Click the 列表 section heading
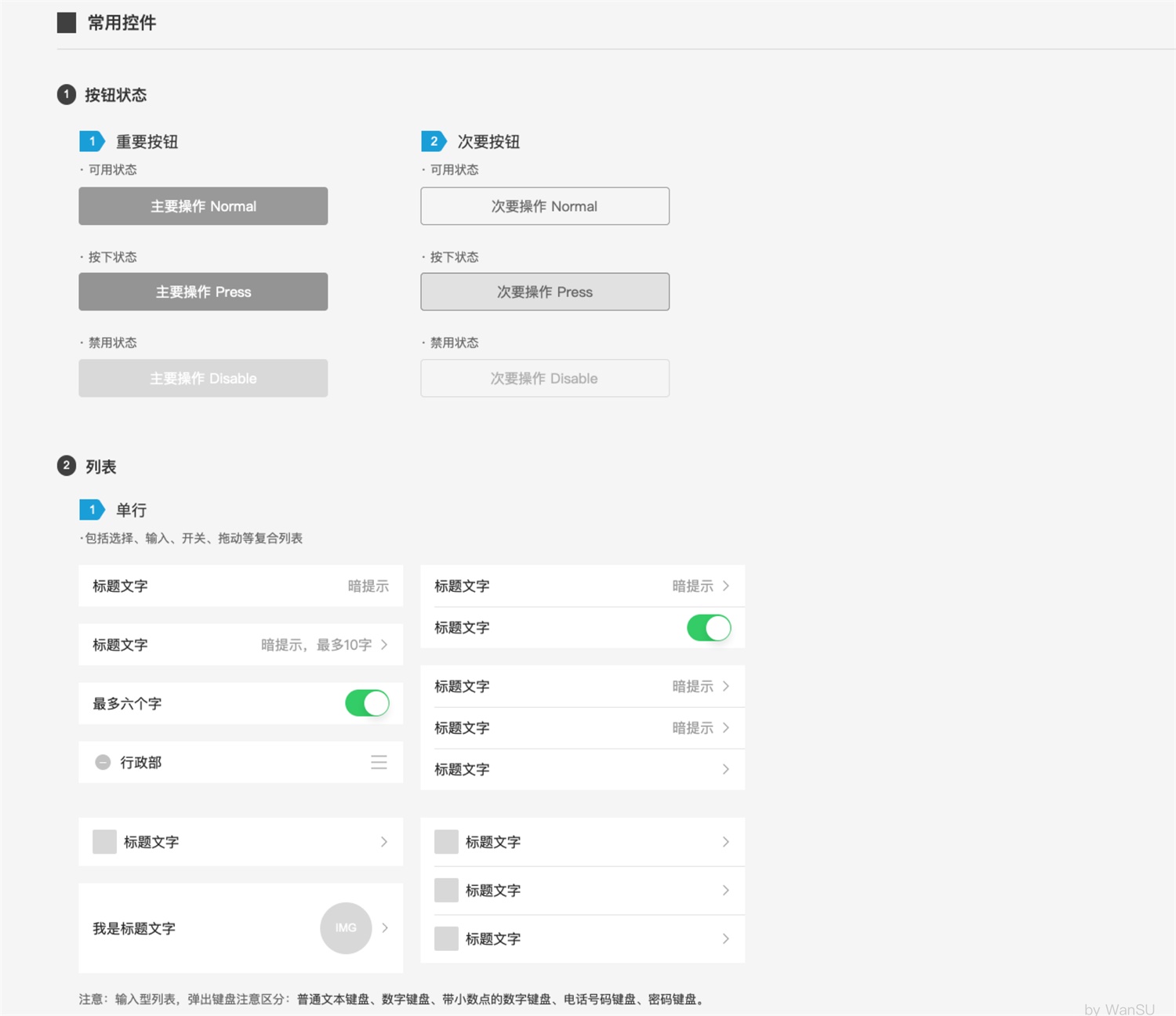 point(100,466)
